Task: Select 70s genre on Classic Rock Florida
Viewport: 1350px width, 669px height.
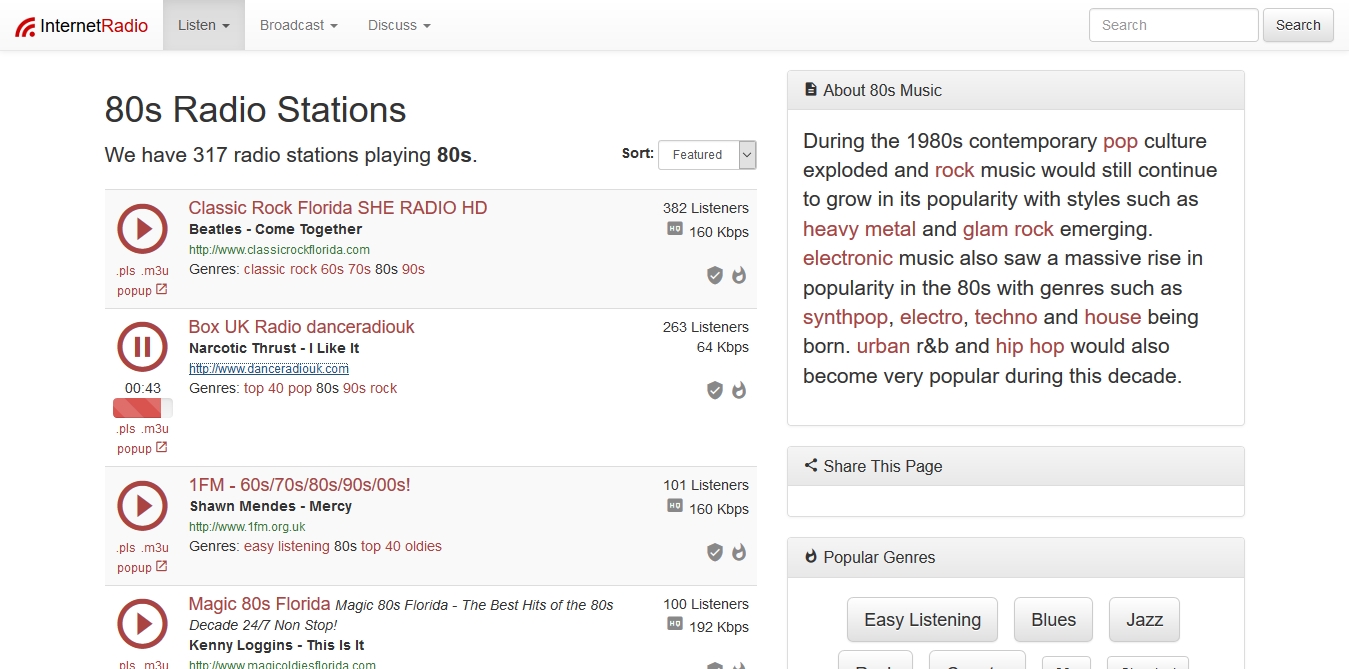Action: [359, 269]
